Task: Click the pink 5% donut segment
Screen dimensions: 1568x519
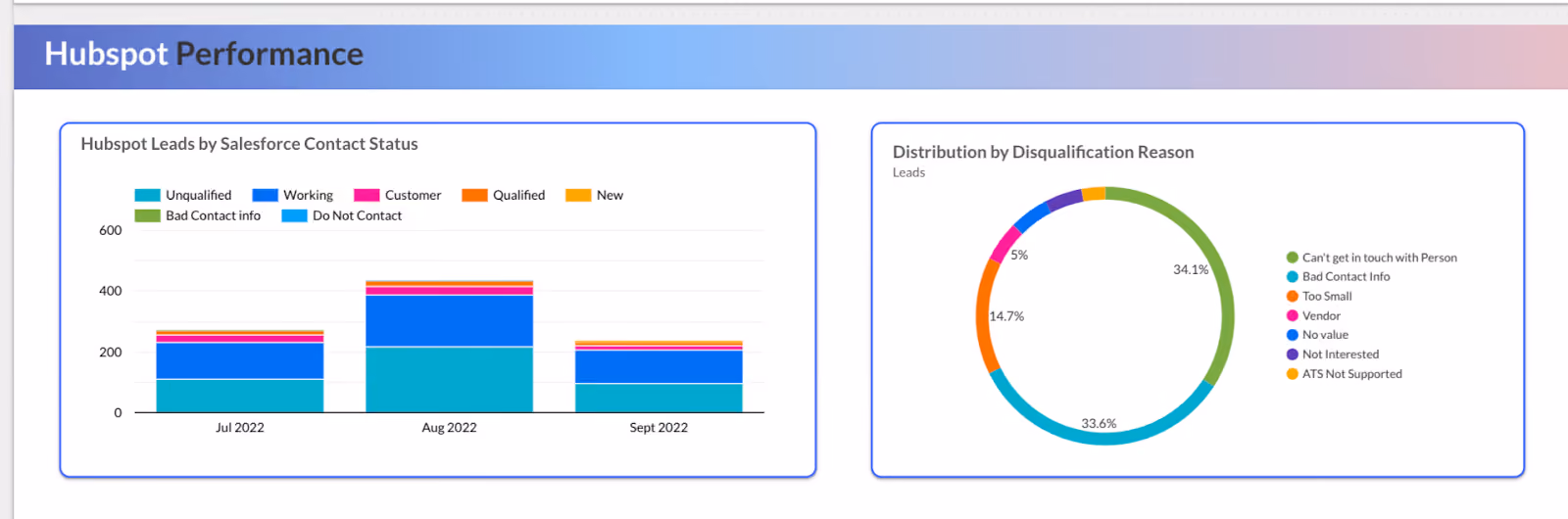Action: click(x=1004, y=243)
